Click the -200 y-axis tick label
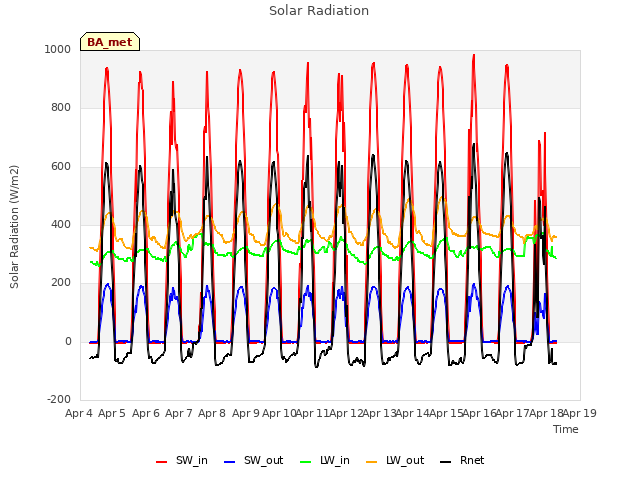640x480 pixels. click(59, 399)
